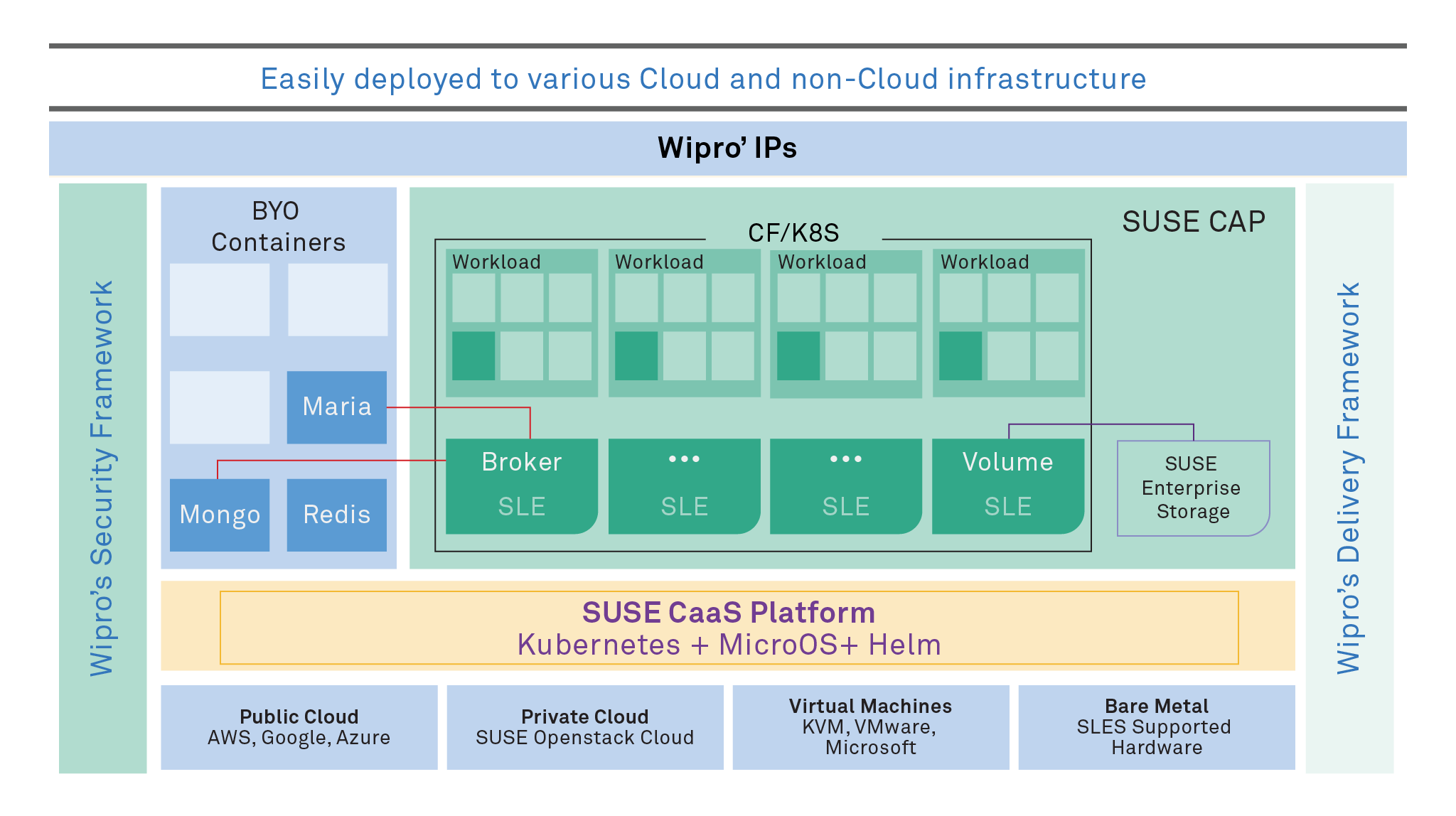Click Wipro's Security Framework vertical bar

(102, 478)
